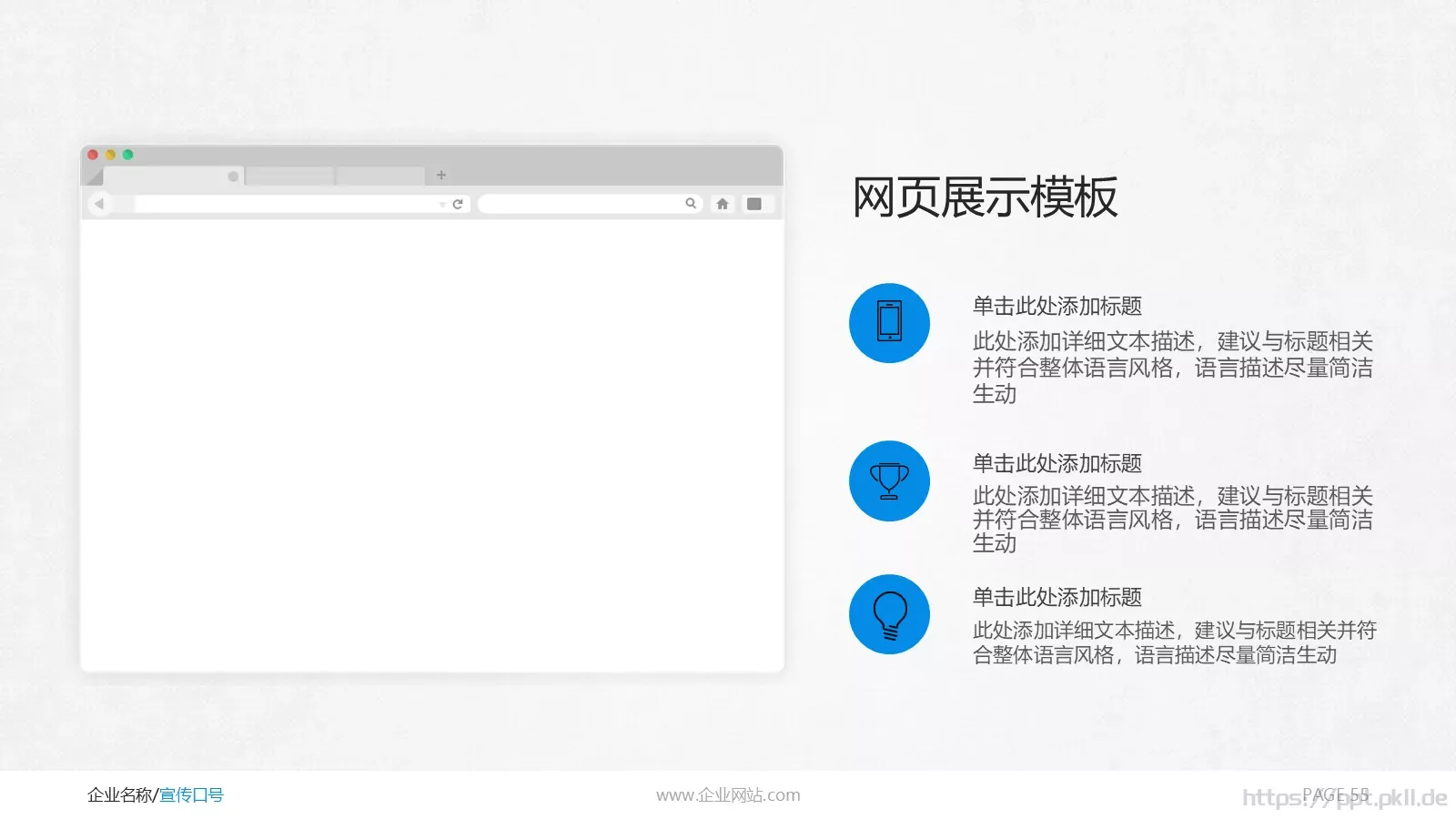Viewport: 1456px width, 819px height.
Task: Select the first active browser tab
Action: pos(174,177)
